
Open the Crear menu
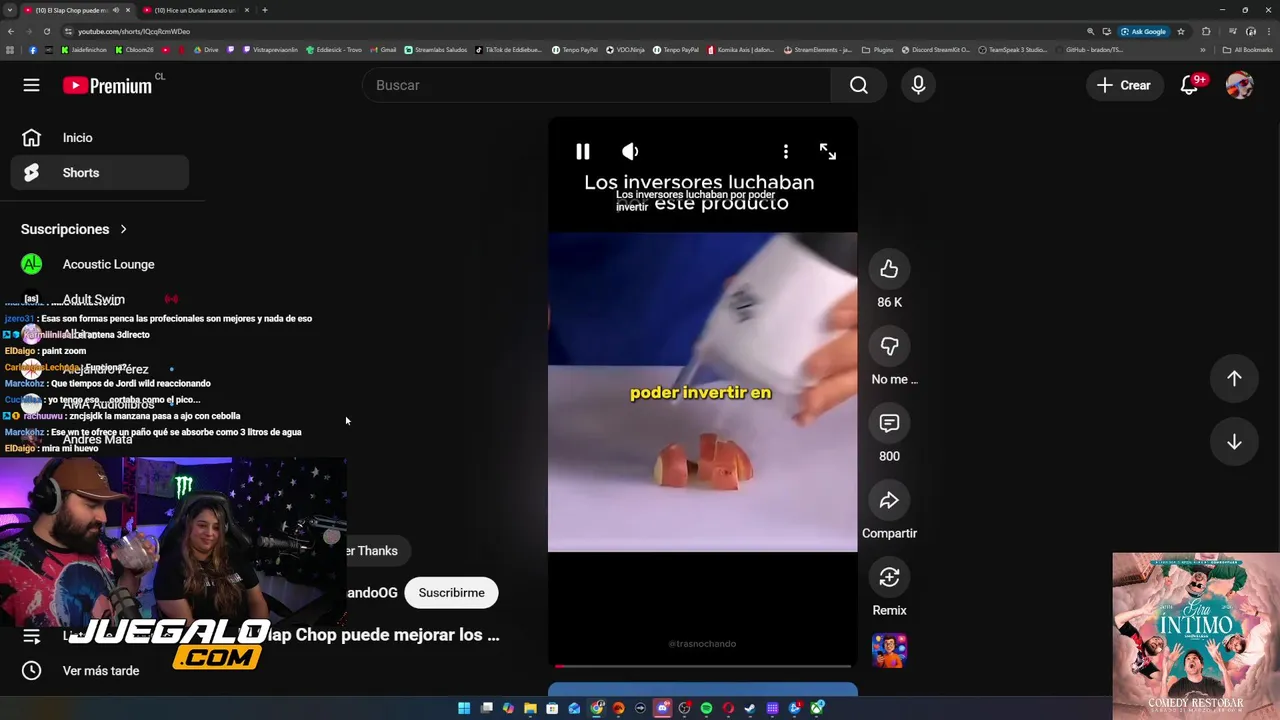[1124, 85]
